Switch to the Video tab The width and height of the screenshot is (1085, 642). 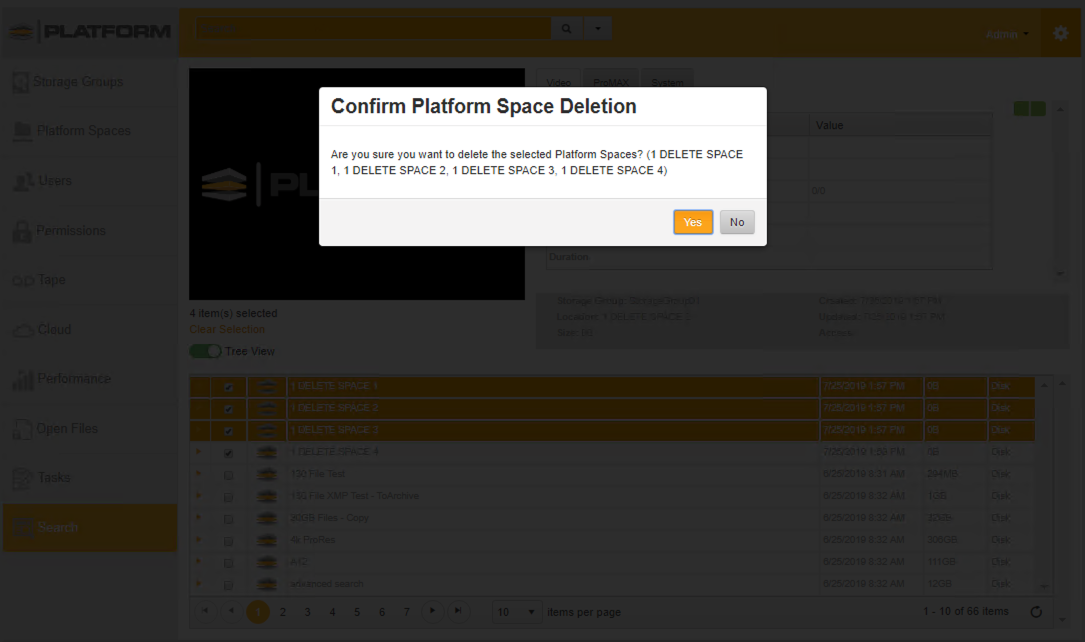pyautogui.click(x=558, y=82)
